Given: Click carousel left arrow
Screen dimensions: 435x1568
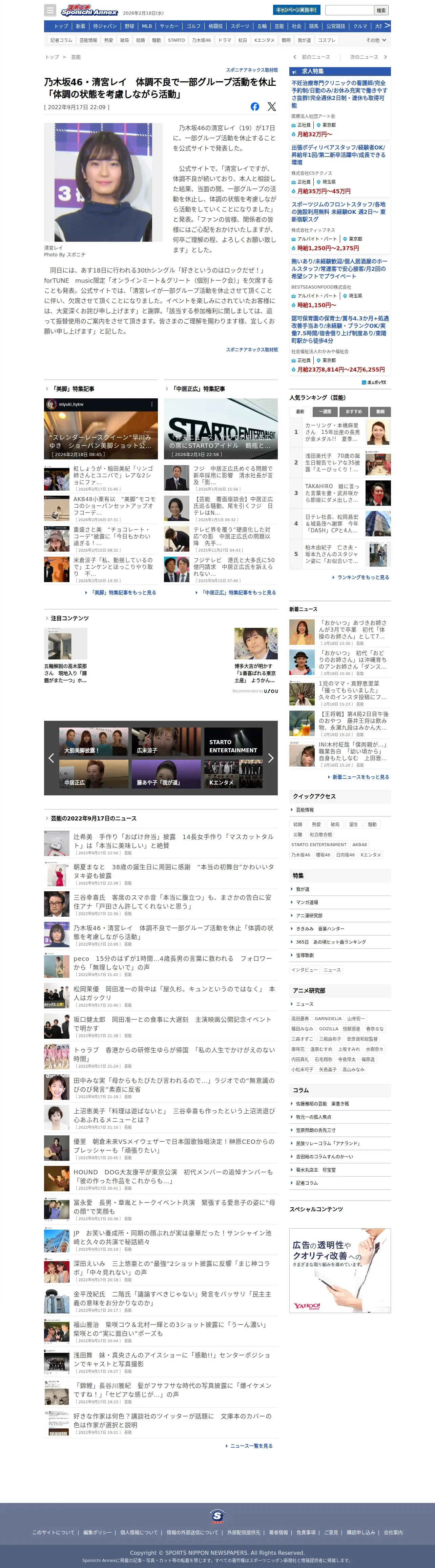Looking at the screenshot, I should point(51,758).
